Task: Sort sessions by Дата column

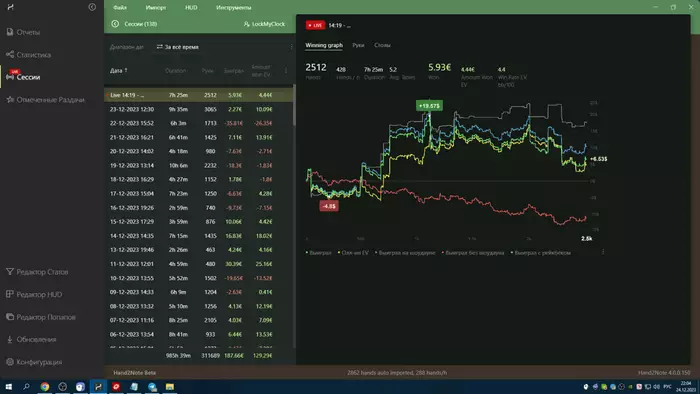Action: click(119, 71)
